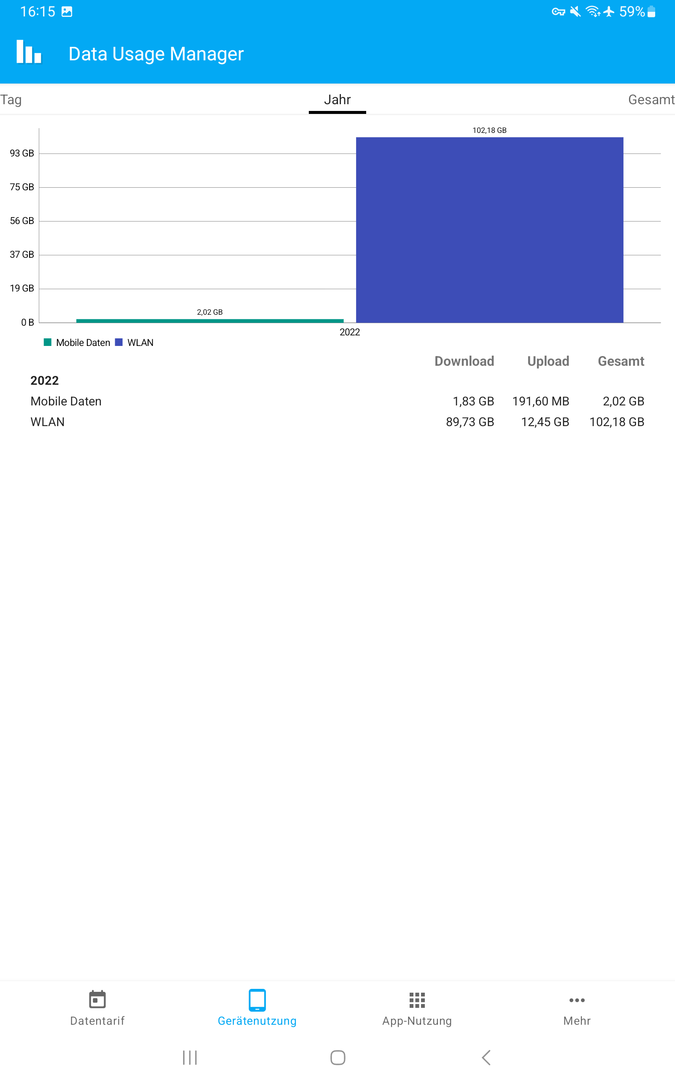
Task: Tap the Mobile Daten table row label
Action: click(x=66, y=401)
